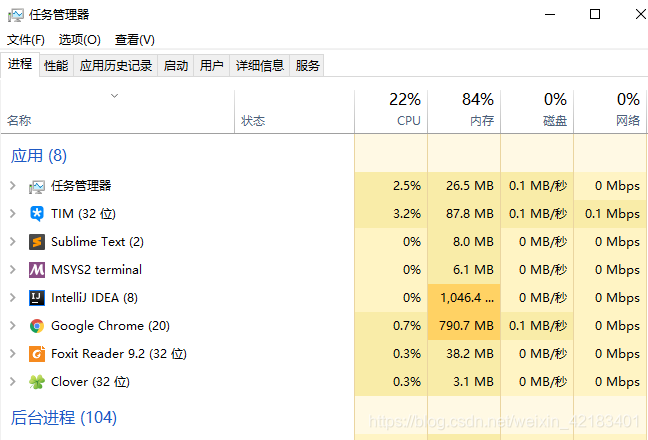Viewport: 648px width, 440px height.
Task: Expand the 任务管理器 process row
Action: [13, 186]
